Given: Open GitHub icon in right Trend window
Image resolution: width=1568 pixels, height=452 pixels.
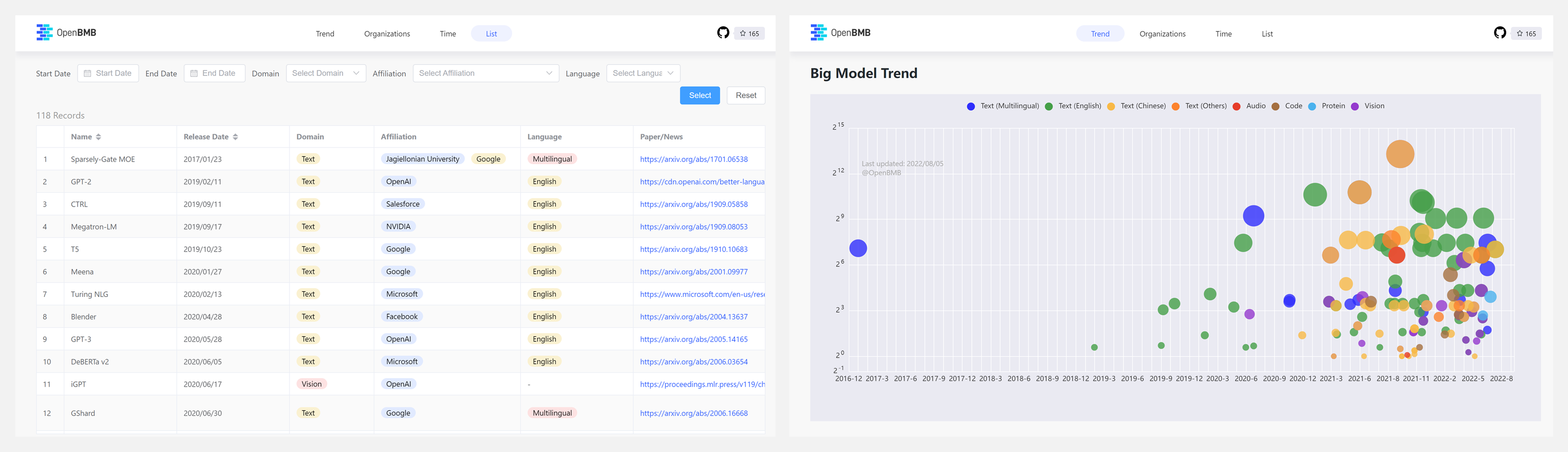Looking at the screenshot, I should (x=1500, y=33).
